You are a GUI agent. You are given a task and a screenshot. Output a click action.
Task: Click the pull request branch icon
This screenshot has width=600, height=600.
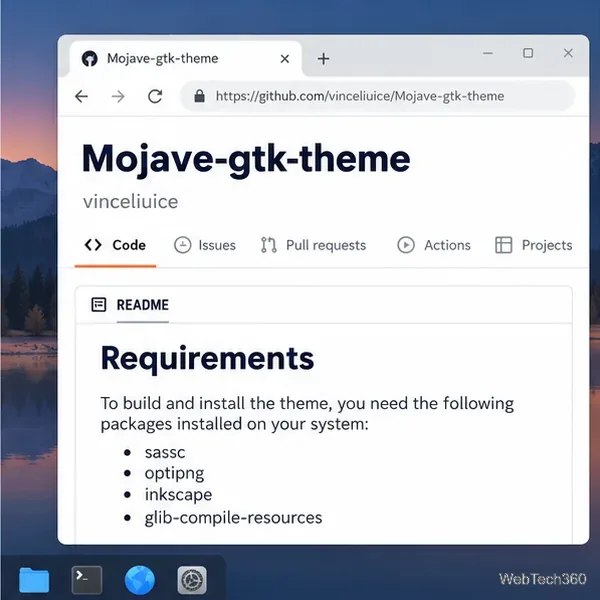(x=269, y=245)
